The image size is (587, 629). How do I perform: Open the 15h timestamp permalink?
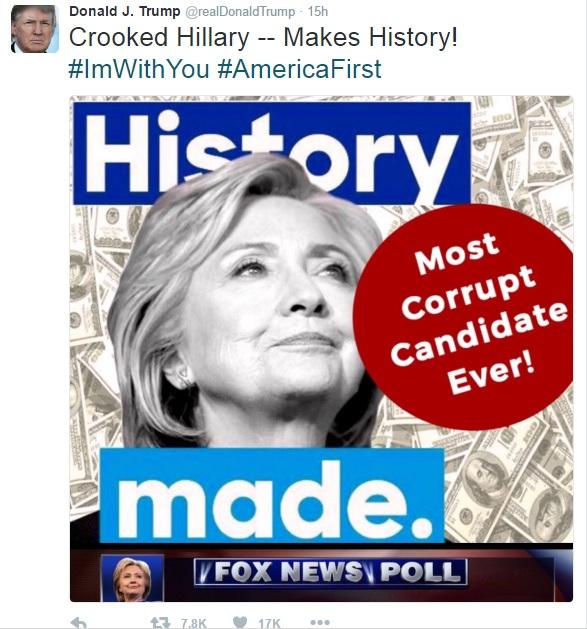click(x=318, y=12)
